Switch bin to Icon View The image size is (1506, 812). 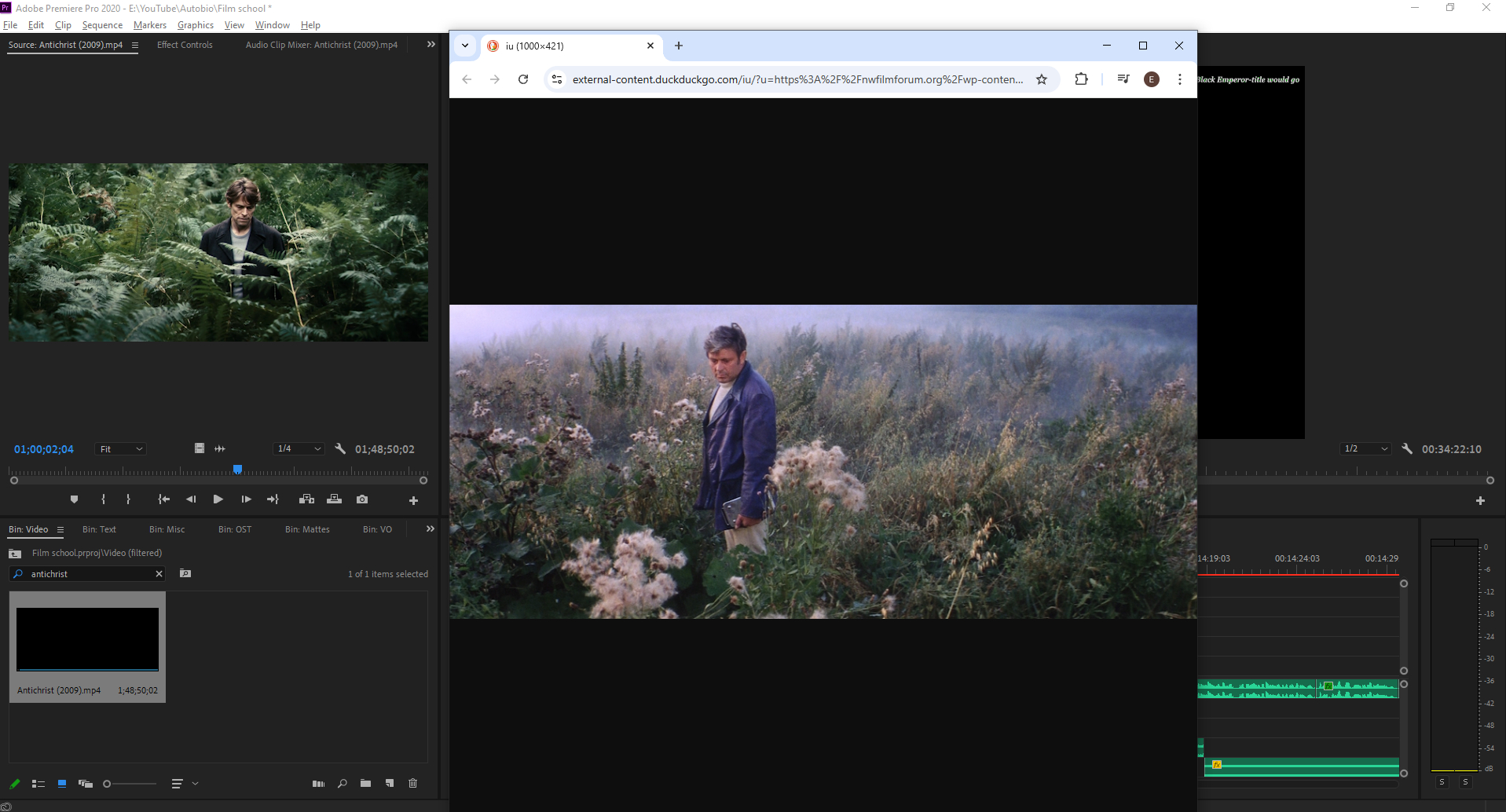coord(62,784)
